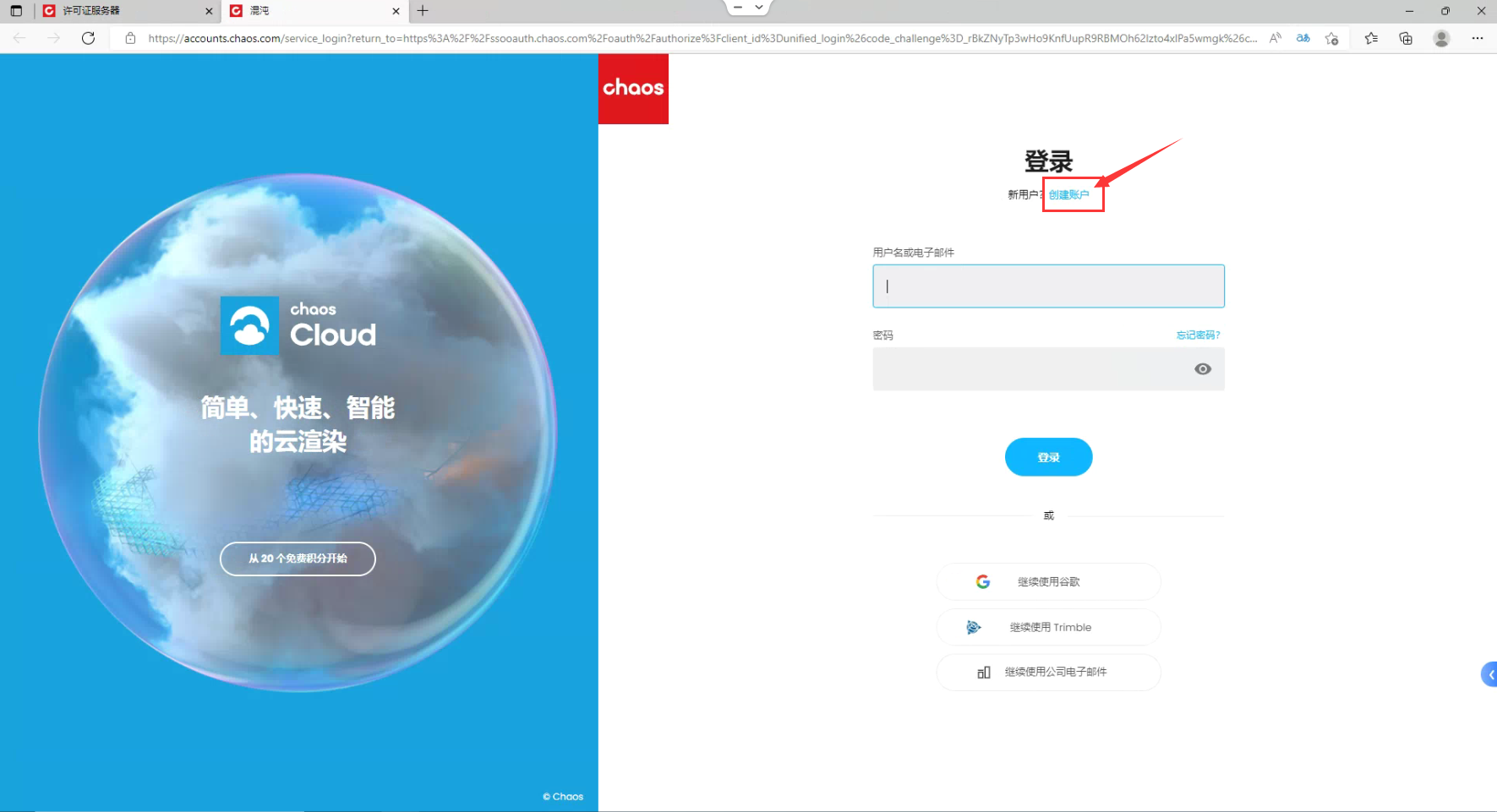Click 从 20 个免费积分开始 button
The width and height of the screenshot is (1497, 812).
click(298, 559)
